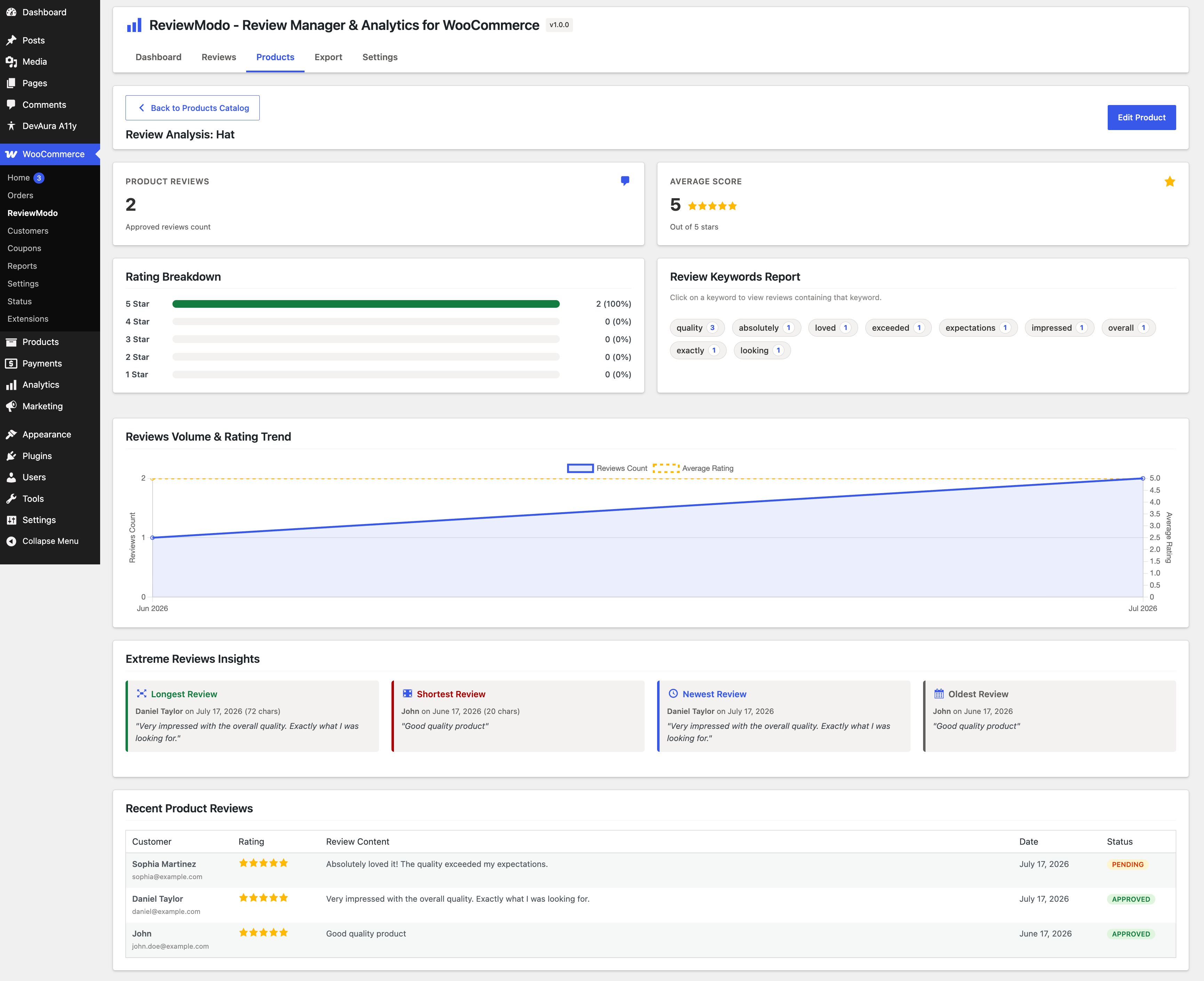
Task: Click the Comments bubble icon in sidebar
Action: 11,105
